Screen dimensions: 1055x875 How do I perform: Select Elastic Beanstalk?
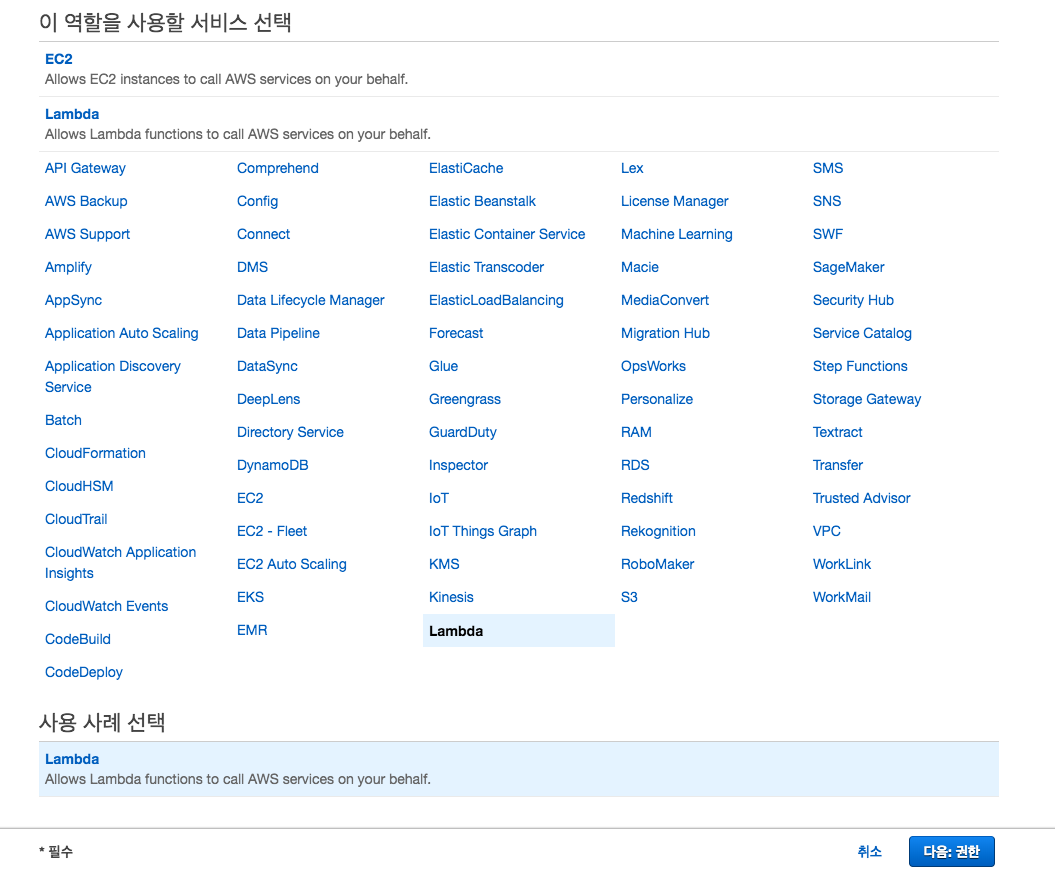point(482,201)
